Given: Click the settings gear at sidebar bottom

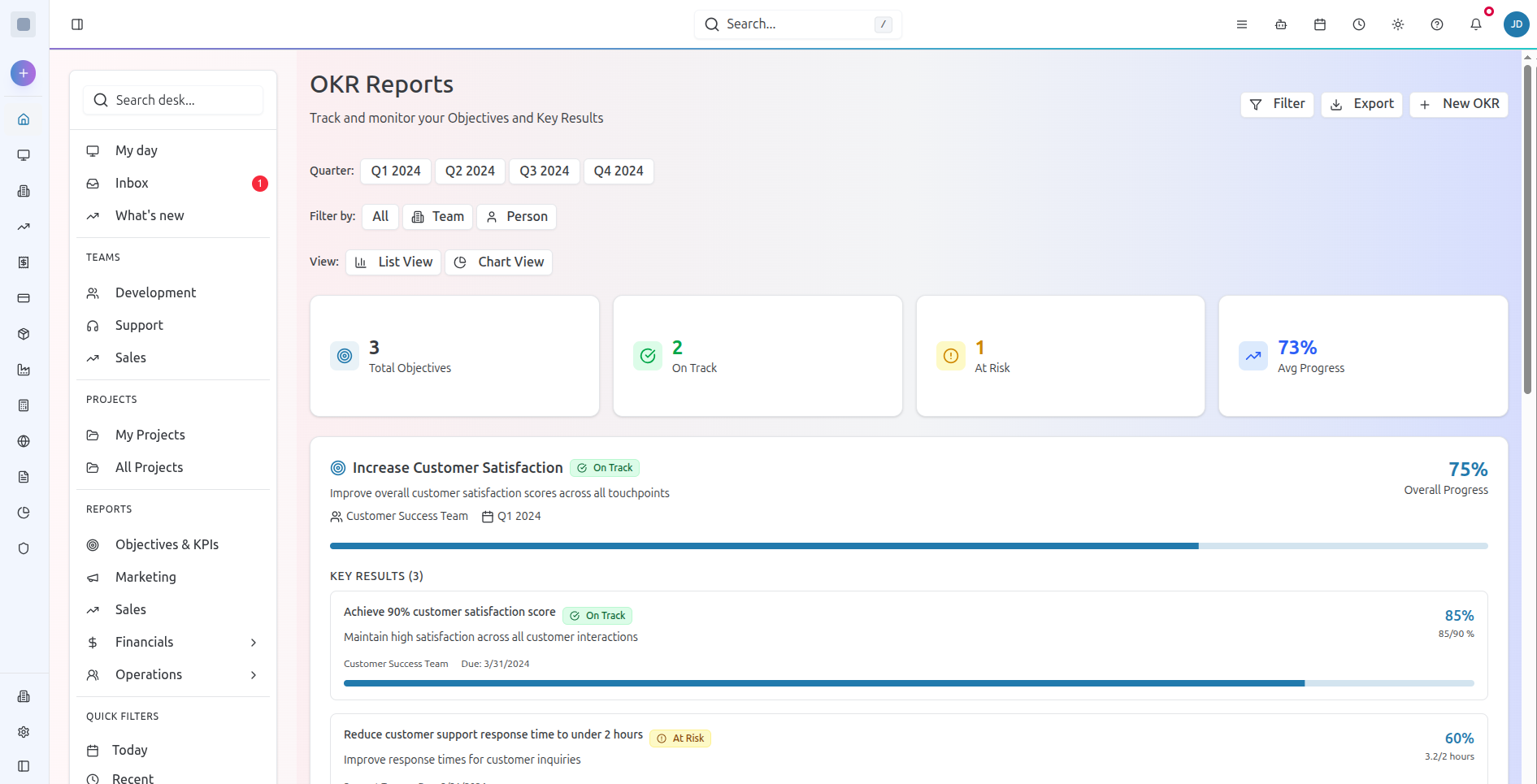Looking at the screenshot, I should [24, 731].
